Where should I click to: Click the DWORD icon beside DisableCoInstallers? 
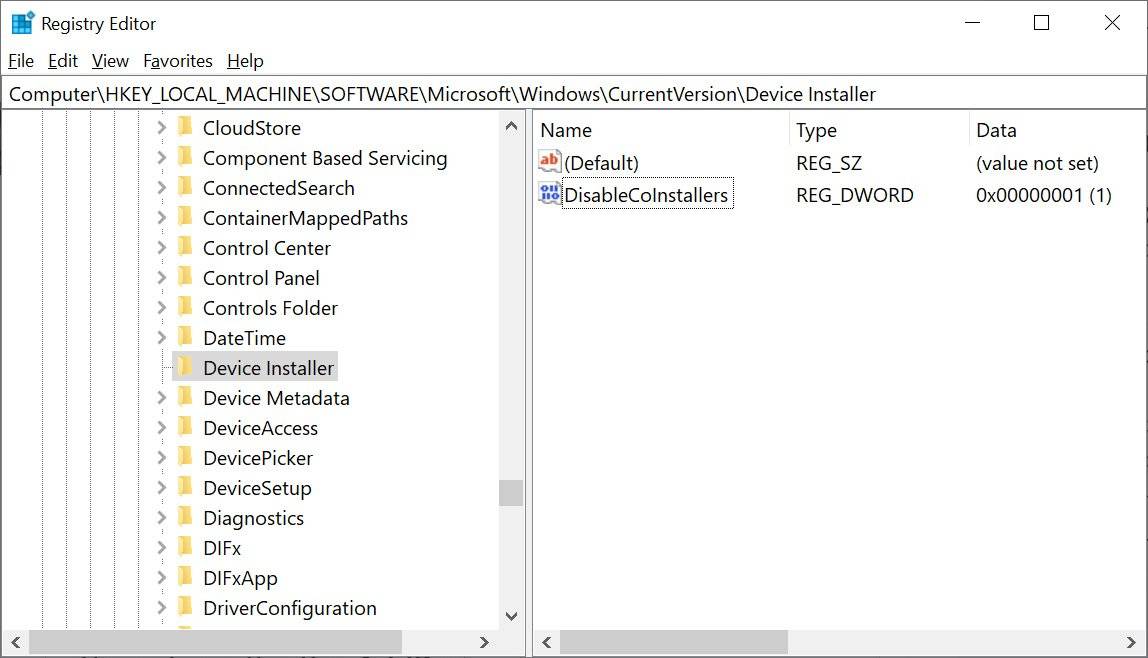tap(550, 194)
